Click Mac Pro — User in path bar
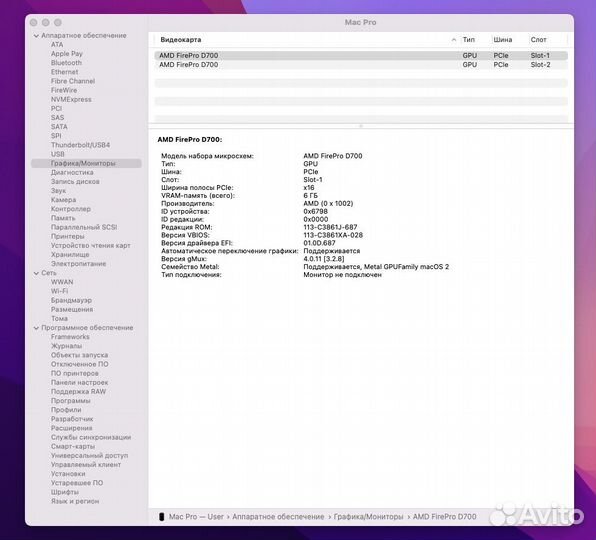The height and width of the screenshot is (540, 596). [x=196, y=517]
